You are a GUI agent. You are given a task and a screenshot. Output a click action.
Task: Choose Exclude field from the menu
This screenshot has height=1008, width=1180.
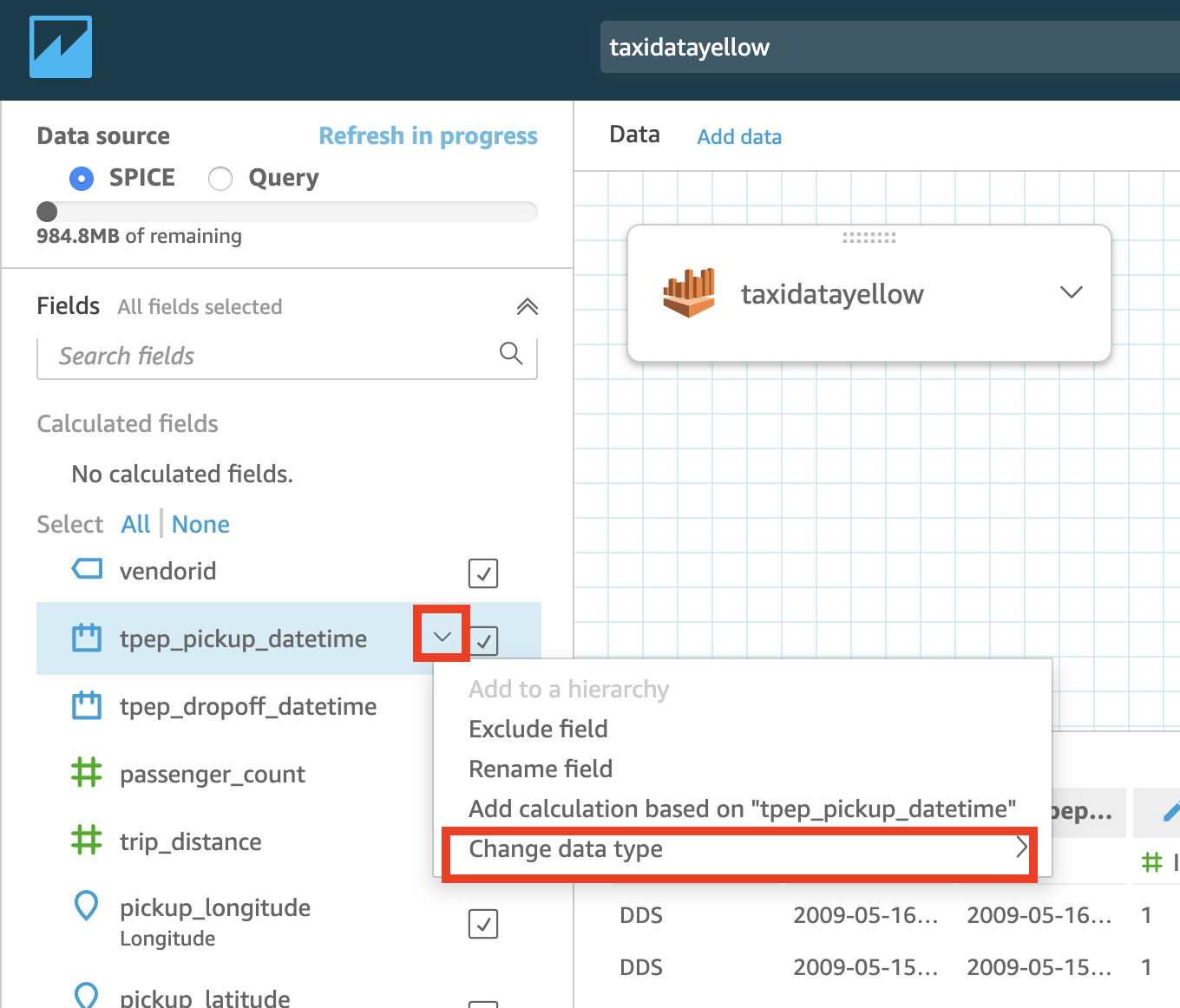[538, 729]
